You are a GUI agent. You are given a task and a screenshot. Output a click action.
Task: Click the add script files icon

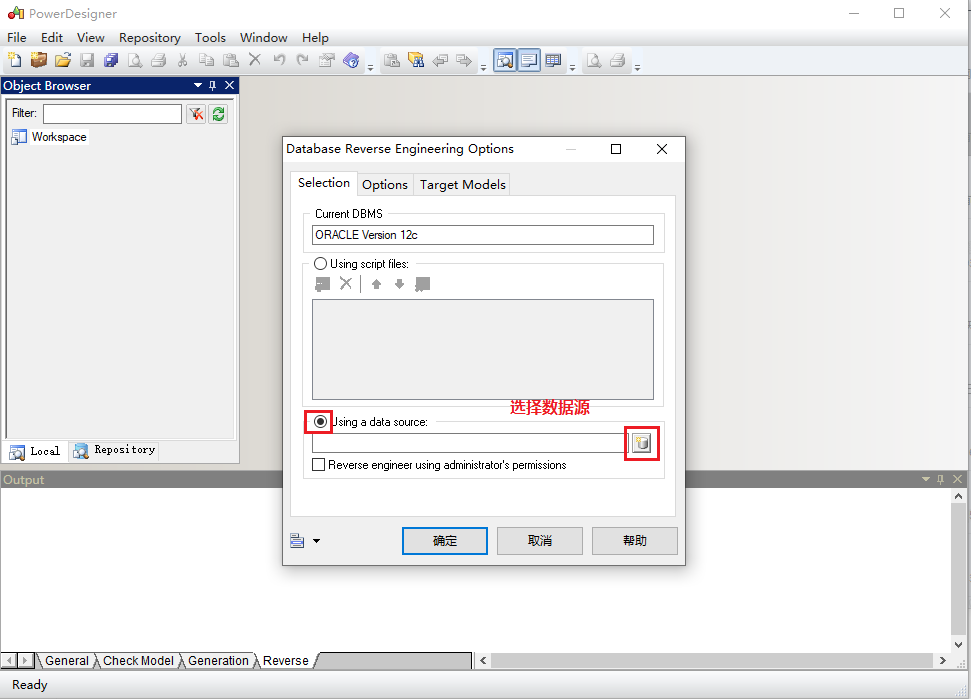click(323, 284)
